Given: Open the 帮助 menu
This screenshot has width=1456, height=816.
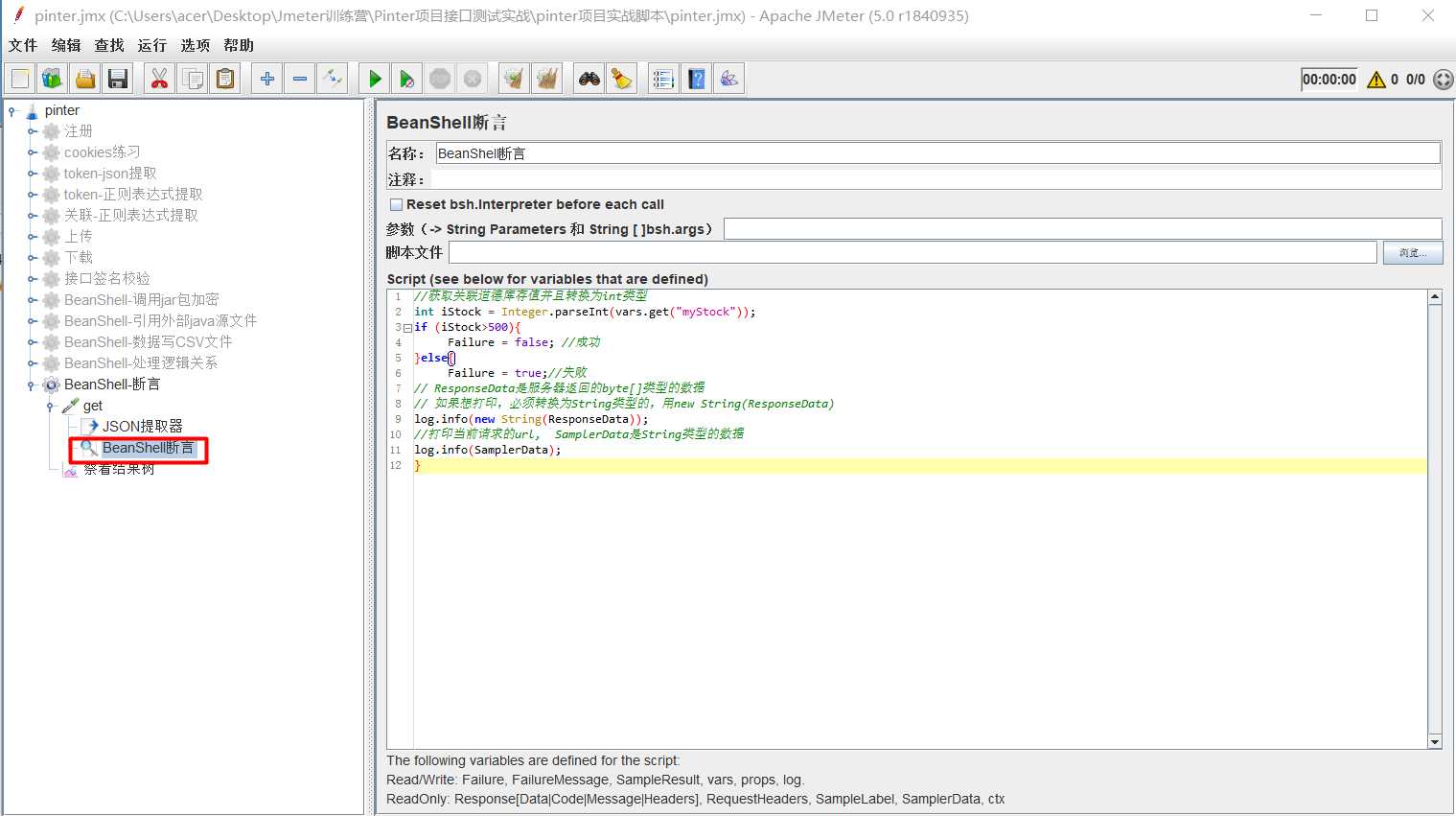Looking at the screenshot, I should coord(239,45).
